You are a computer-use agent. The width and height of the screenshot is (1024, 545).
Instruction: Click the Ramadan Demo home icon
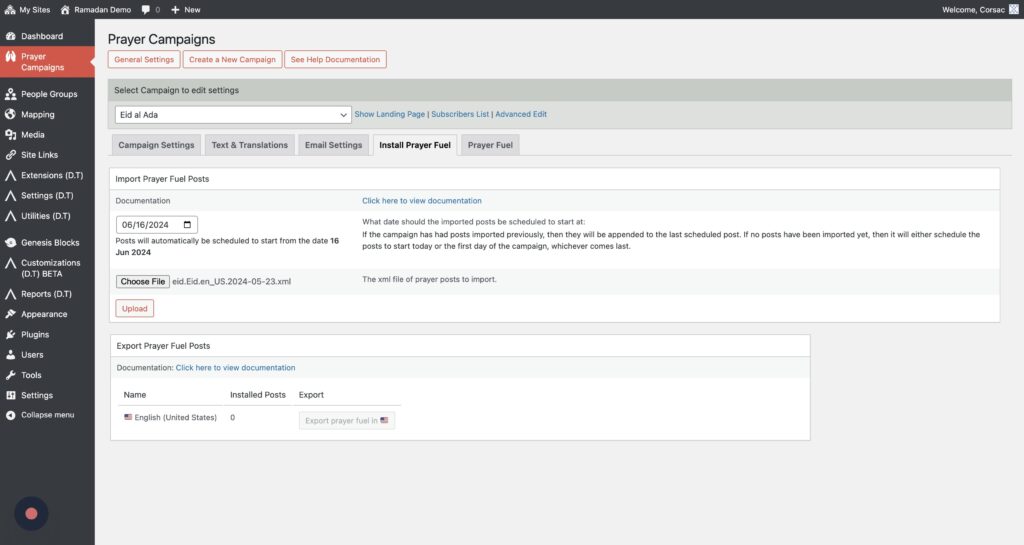(65, 9)
